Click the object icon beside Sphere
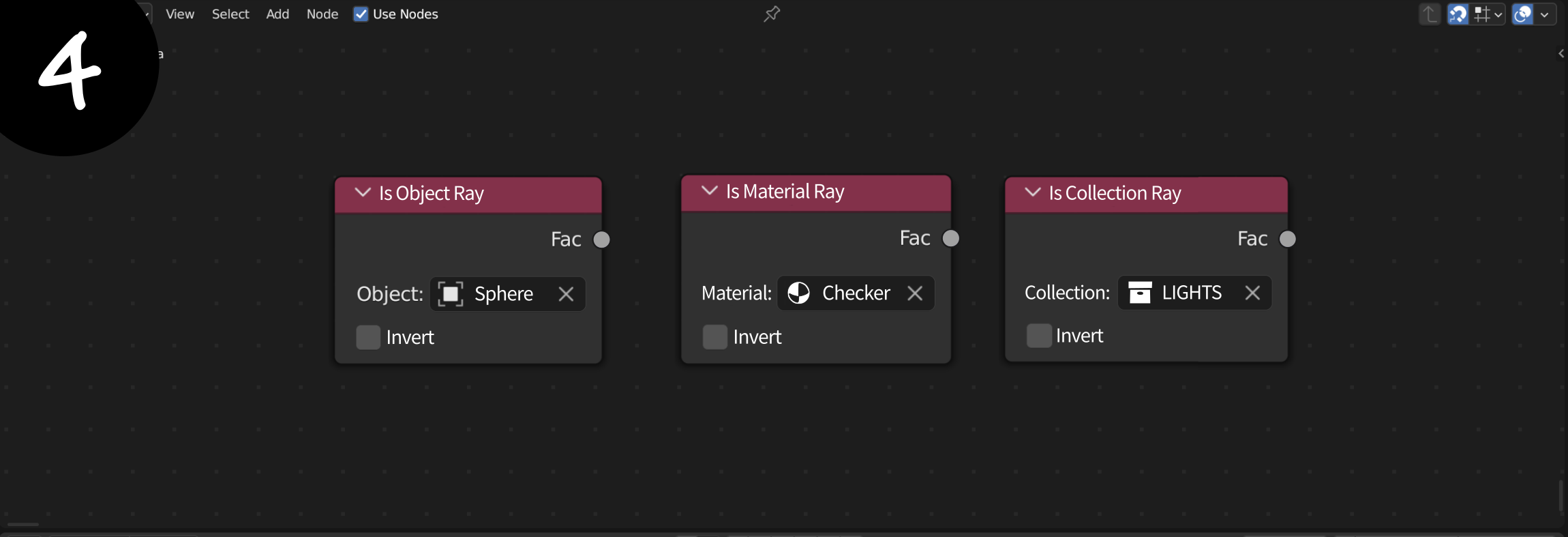 pyautogui.click(x=451, y=294)
